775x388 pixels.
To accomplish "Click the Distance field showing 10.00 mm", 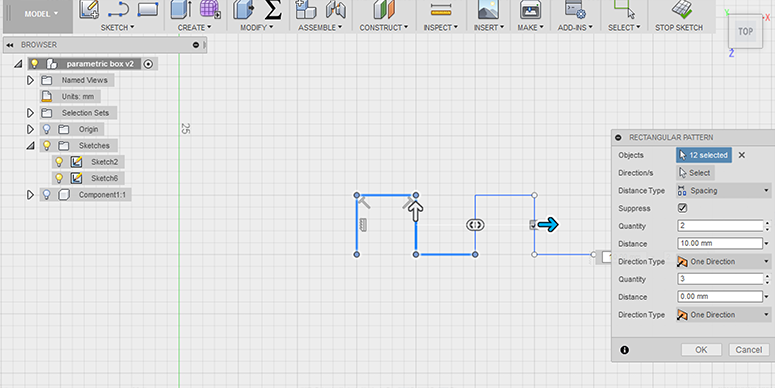I will (x=720, y=243).
